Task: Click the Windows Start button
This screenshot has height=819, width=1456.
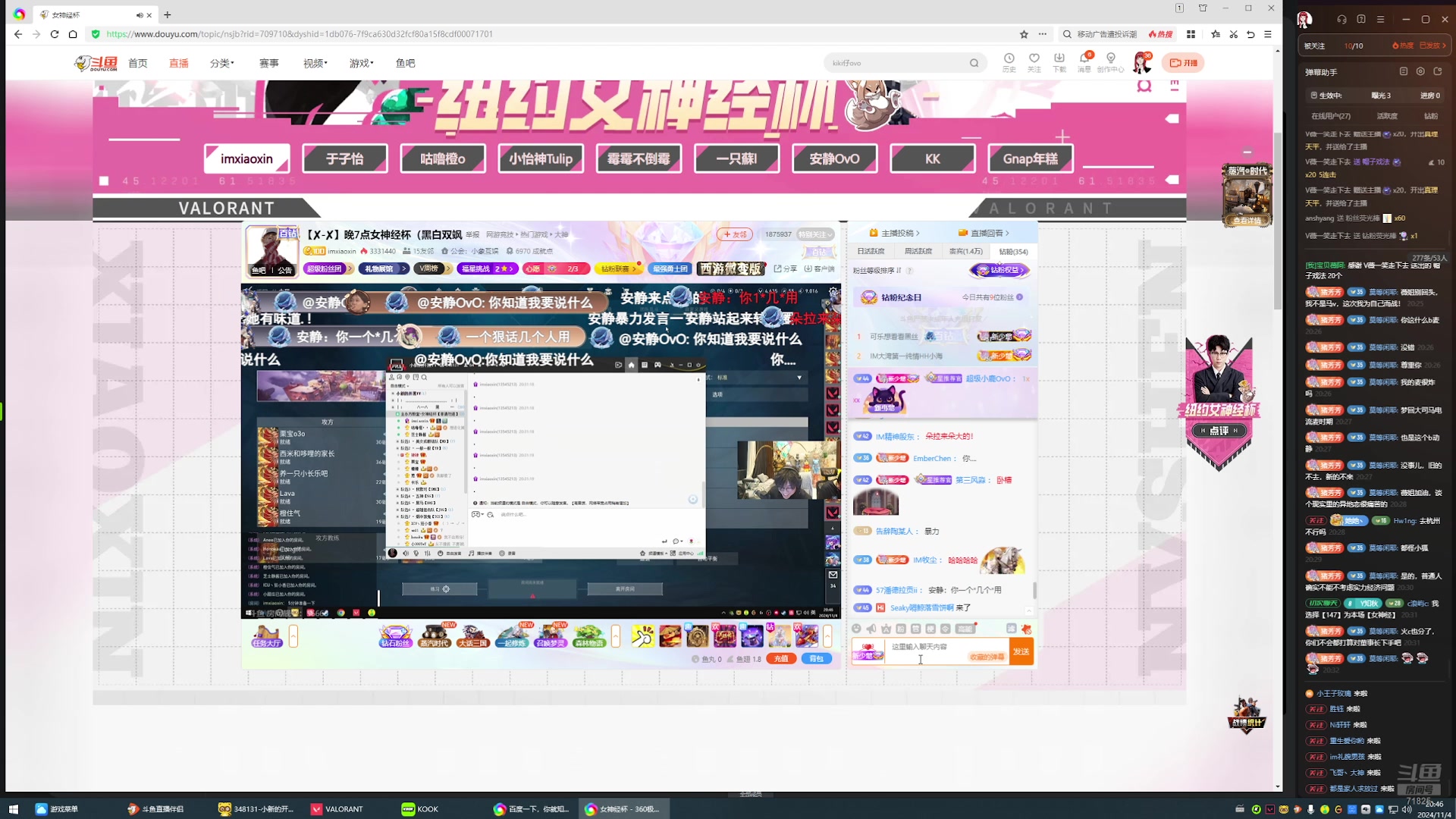Action: click(x=13, y=809)
